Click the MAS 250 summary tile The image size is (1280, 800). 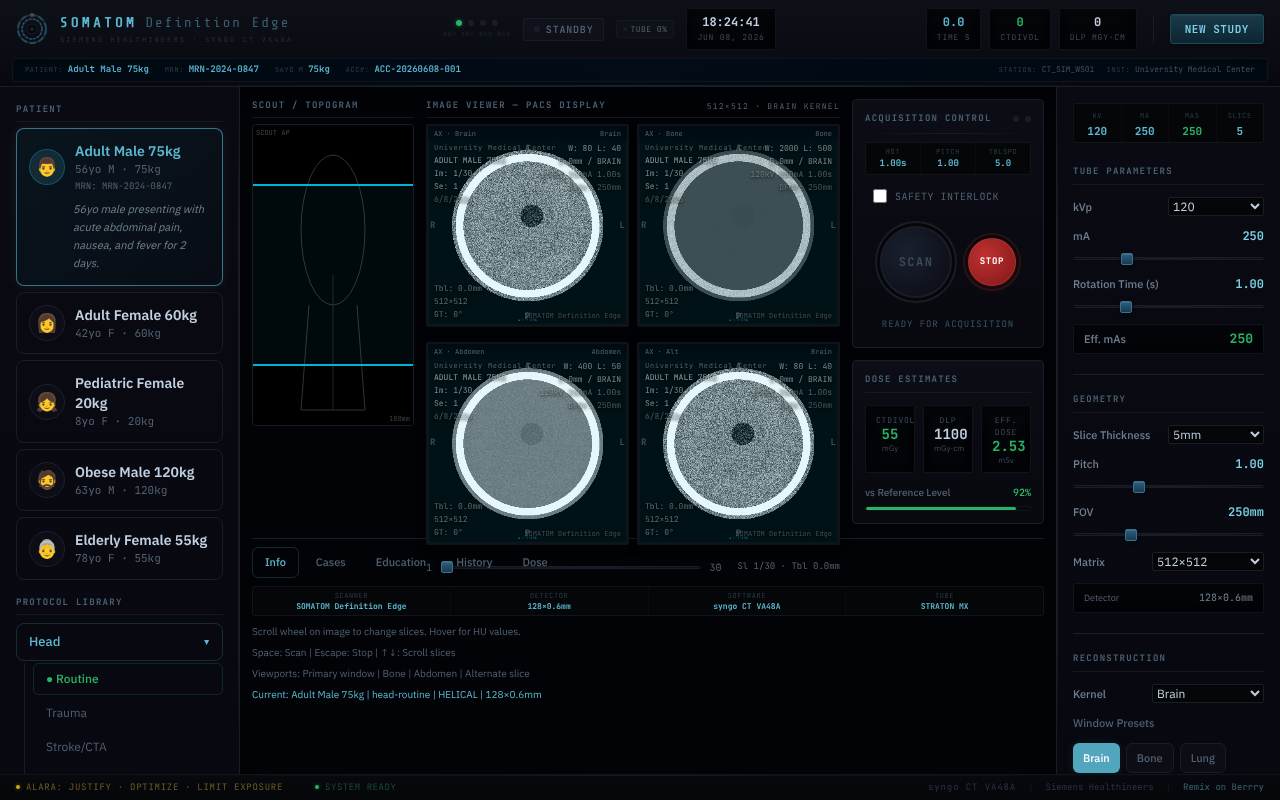point(1192,124)
